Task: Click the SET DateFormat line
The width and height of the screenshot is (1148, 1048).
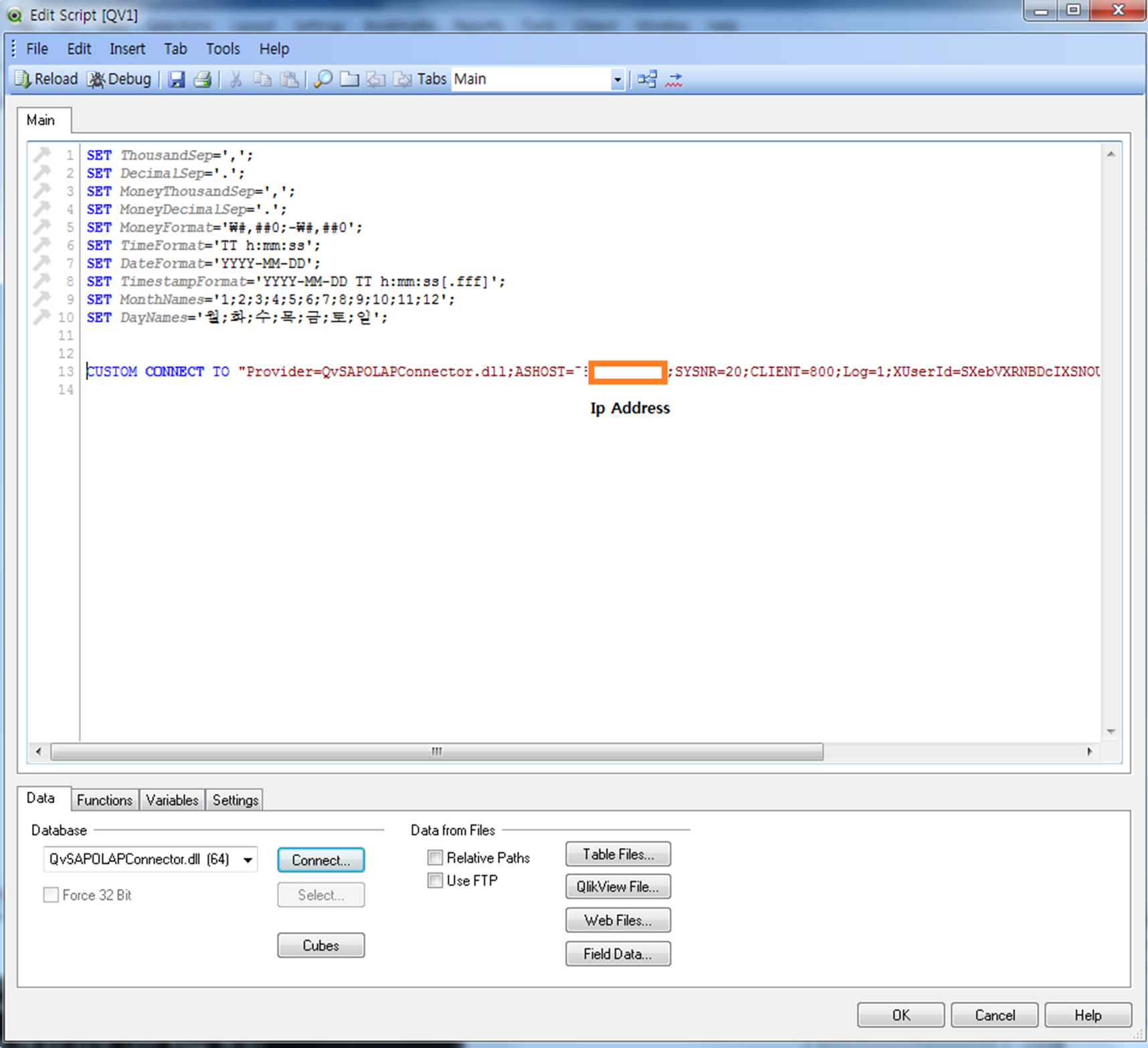Action: (203, 263)
